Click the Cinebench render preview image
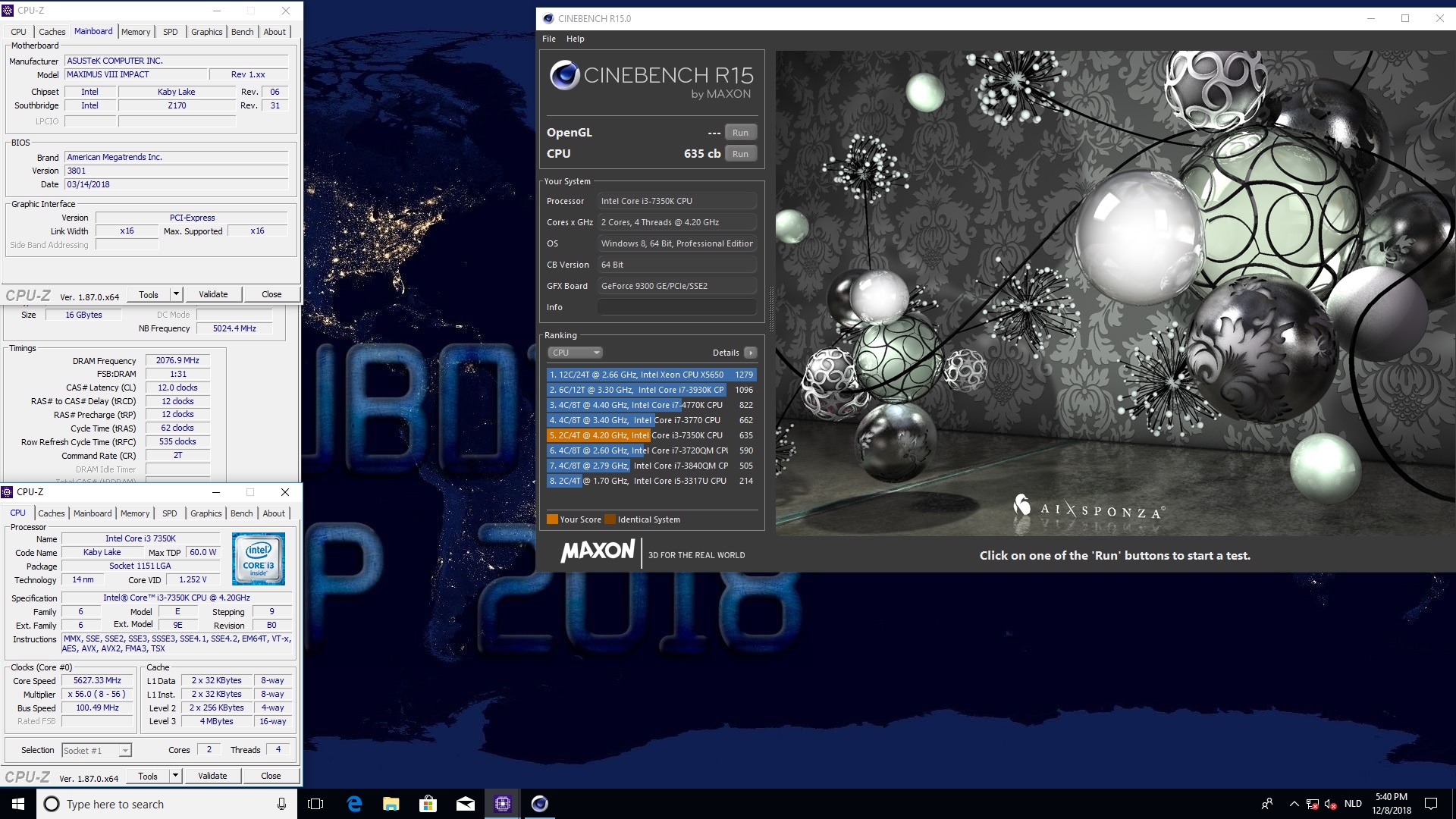The image size is (1456, 819). coord(1115,293)
